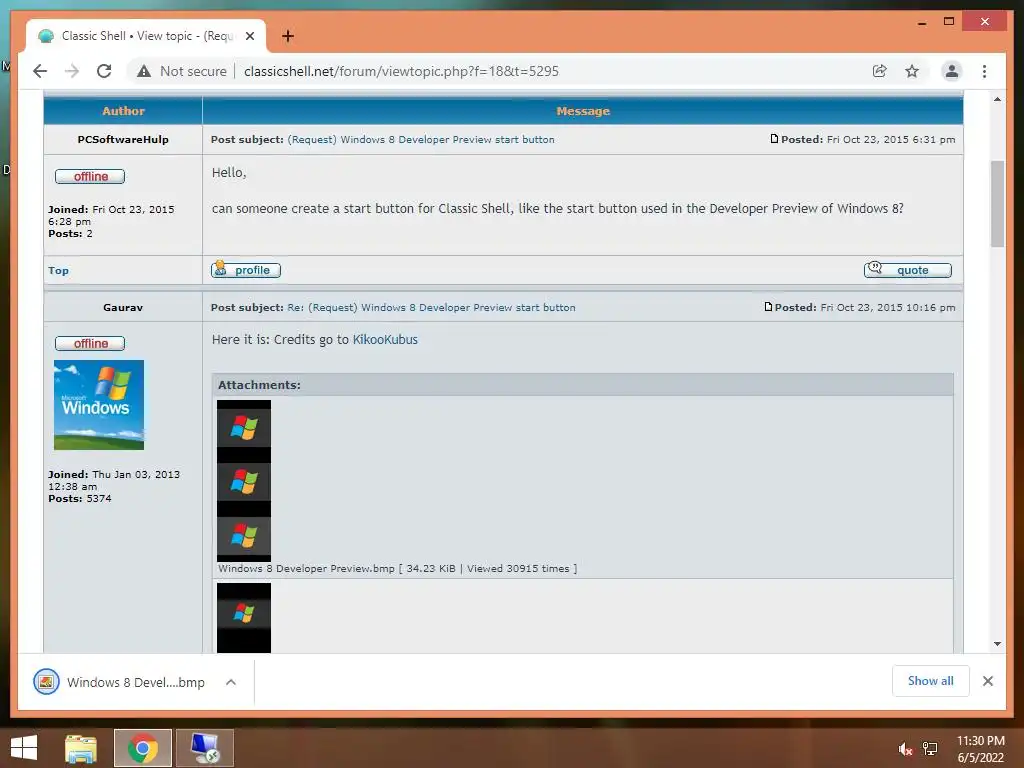Click Gaurav's Windows XP avatar
This screenshot has height=768, width=1024.
click(x=99, y=405)
